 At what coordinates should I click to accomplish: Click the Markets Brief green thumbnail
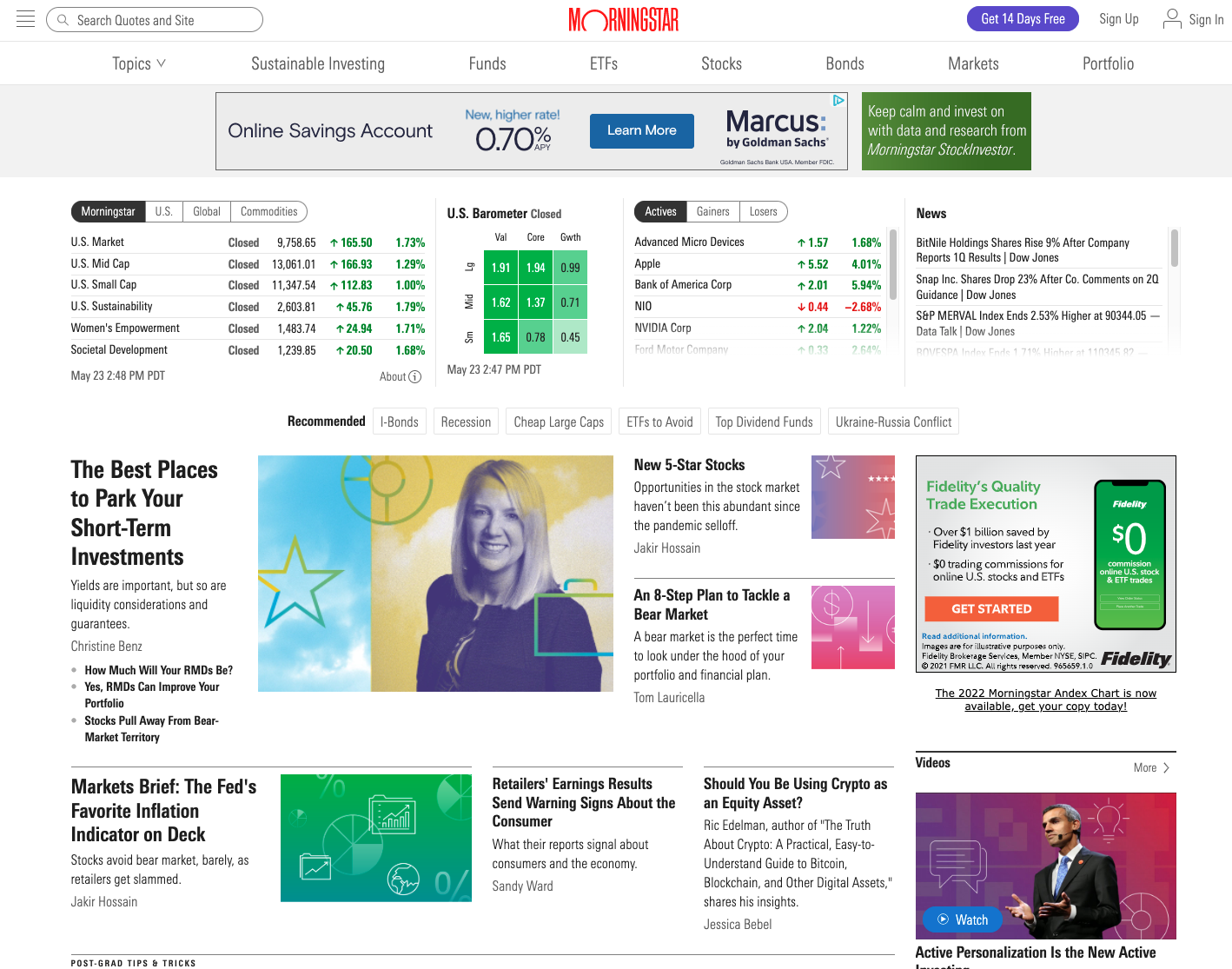click(x=376, y=838)
